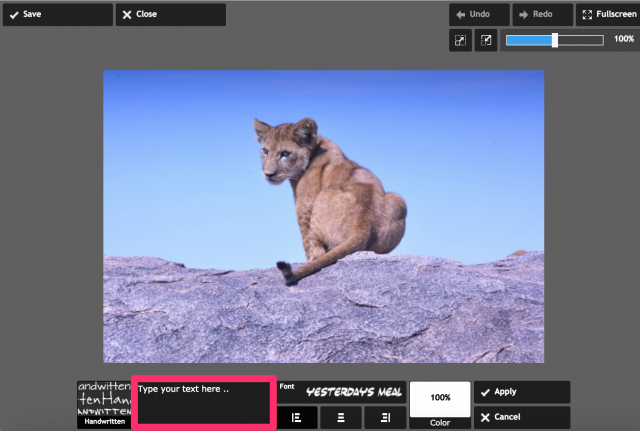Open the white Color swatch picker
Viewport: 640px width, 431px height.
point(440,398)
